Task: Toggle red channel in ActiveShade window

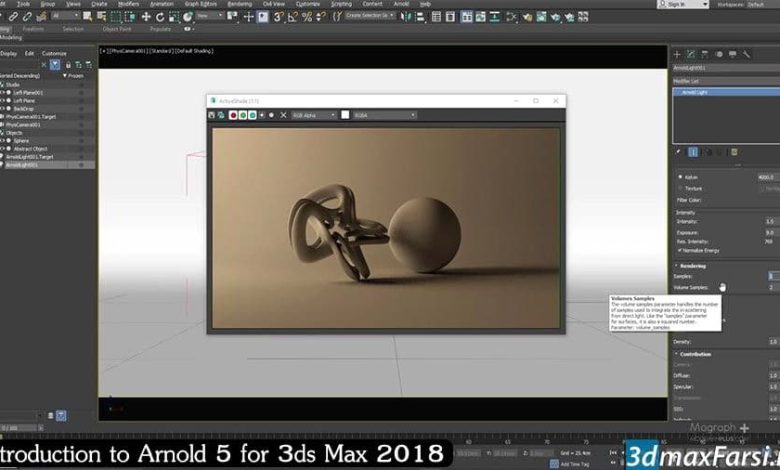Action: pos(233,115)
